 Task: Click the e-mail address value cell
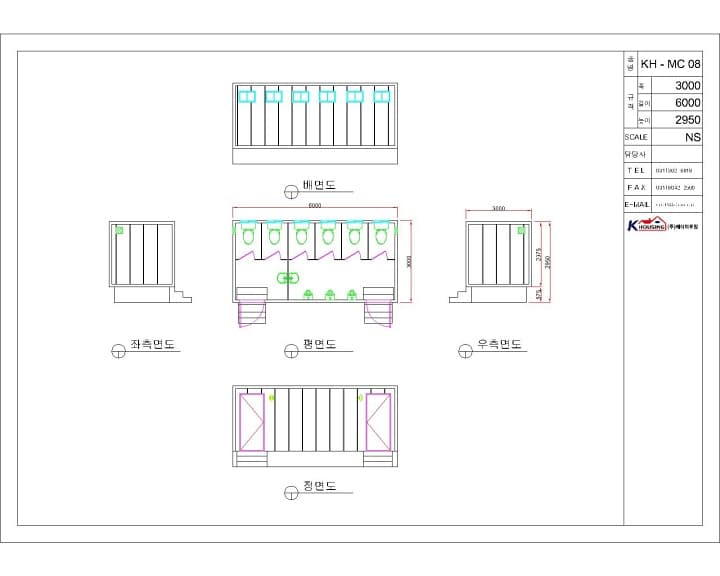[677, 204]
